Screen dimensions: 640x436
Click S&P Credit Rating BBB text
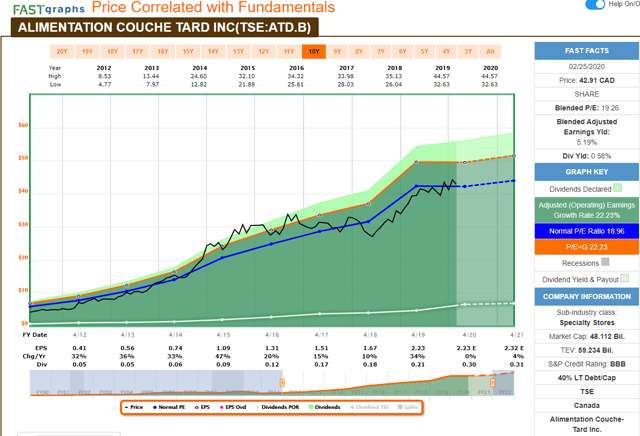pos(587,364)
